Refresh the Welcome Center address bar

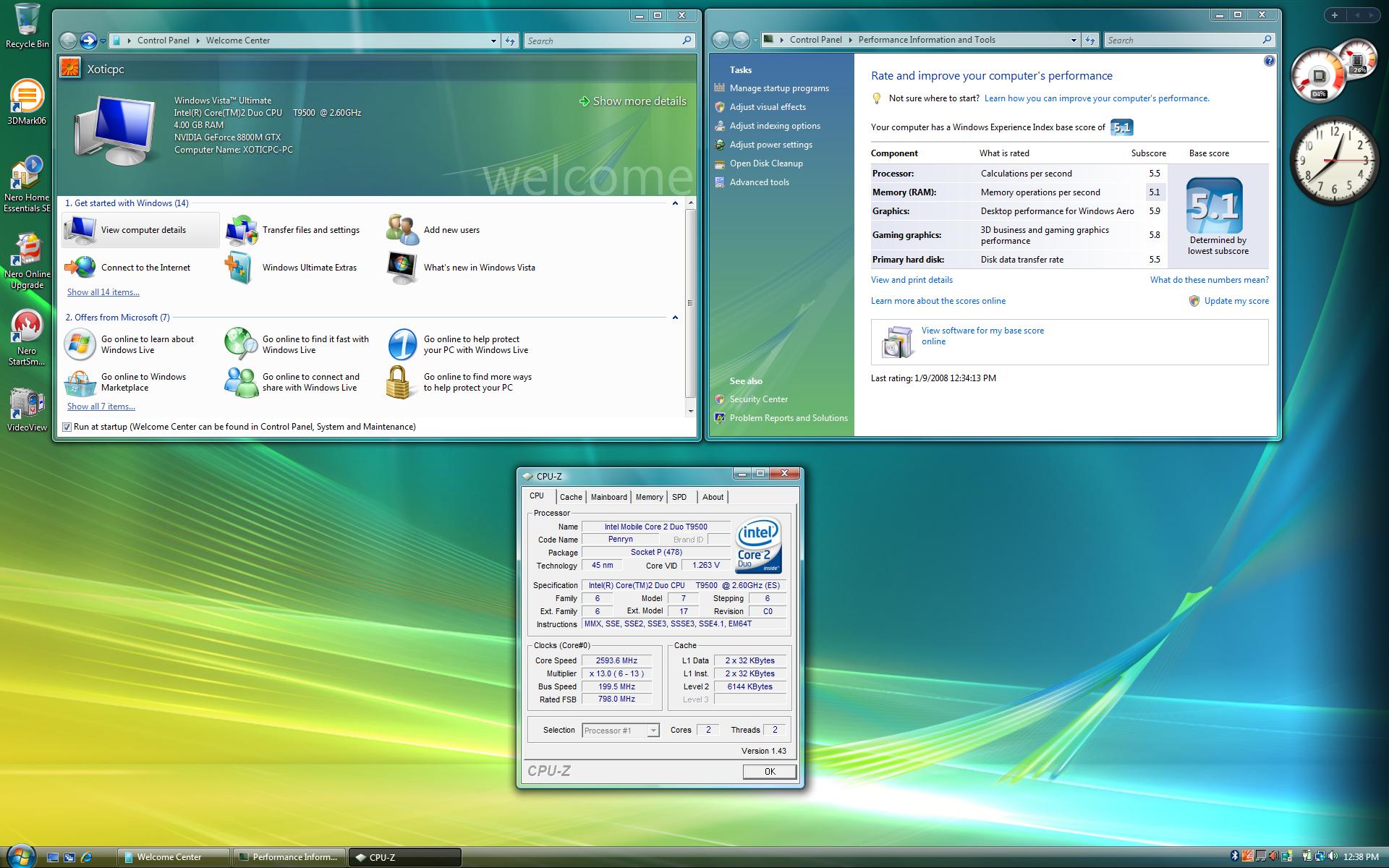click(510, 41)
